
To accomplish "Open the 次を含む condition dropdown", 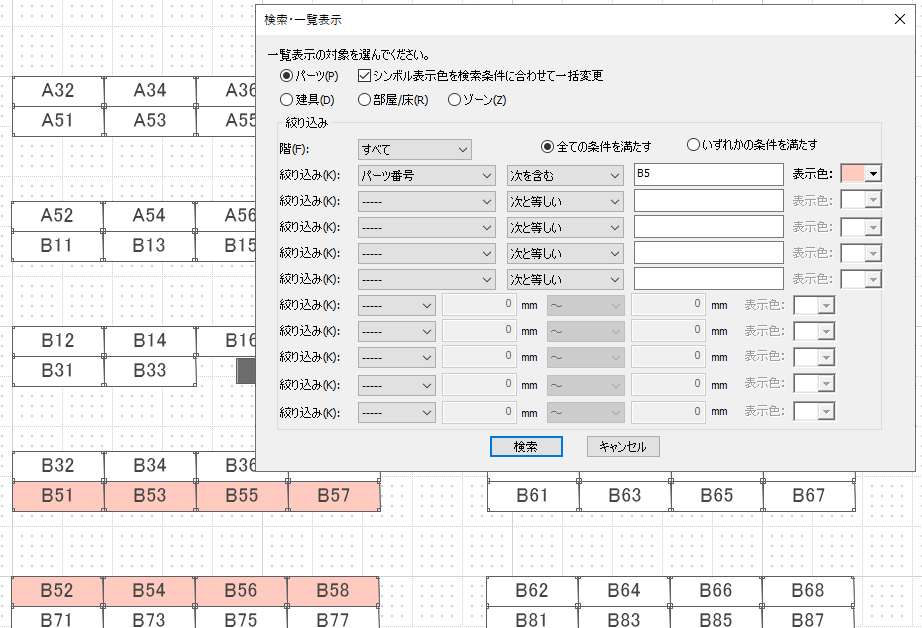I will coord(565,175).
